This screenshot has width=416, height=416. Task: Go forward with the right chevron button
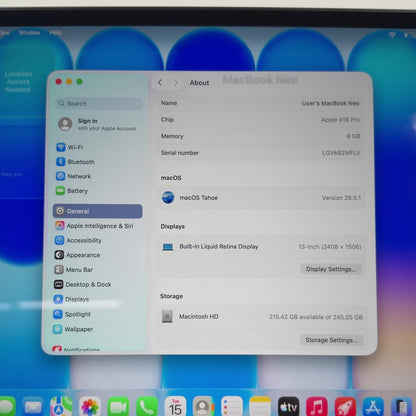pos(176,82)
